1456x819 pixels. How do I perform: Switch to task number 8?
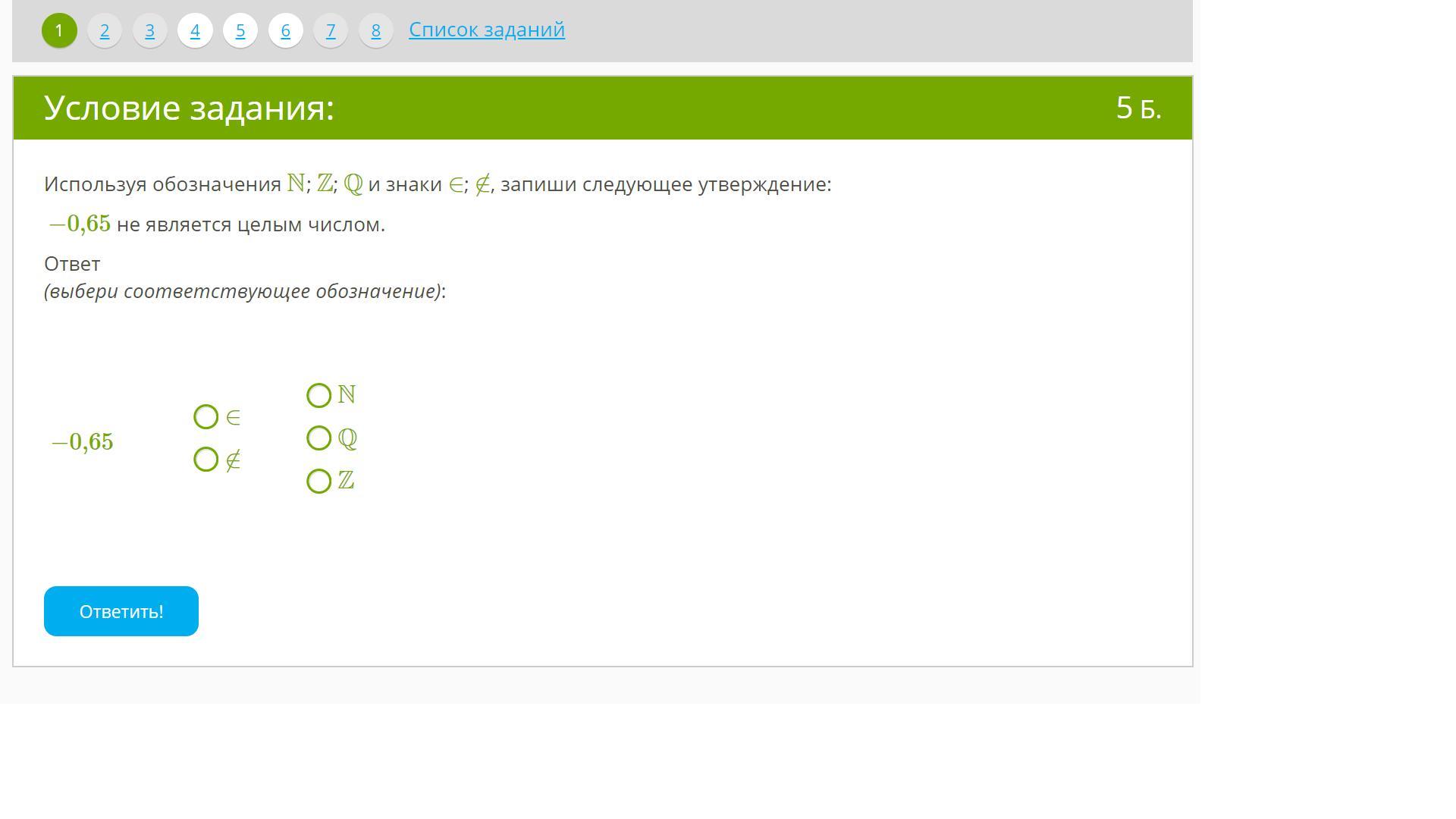tap(375, 31)
